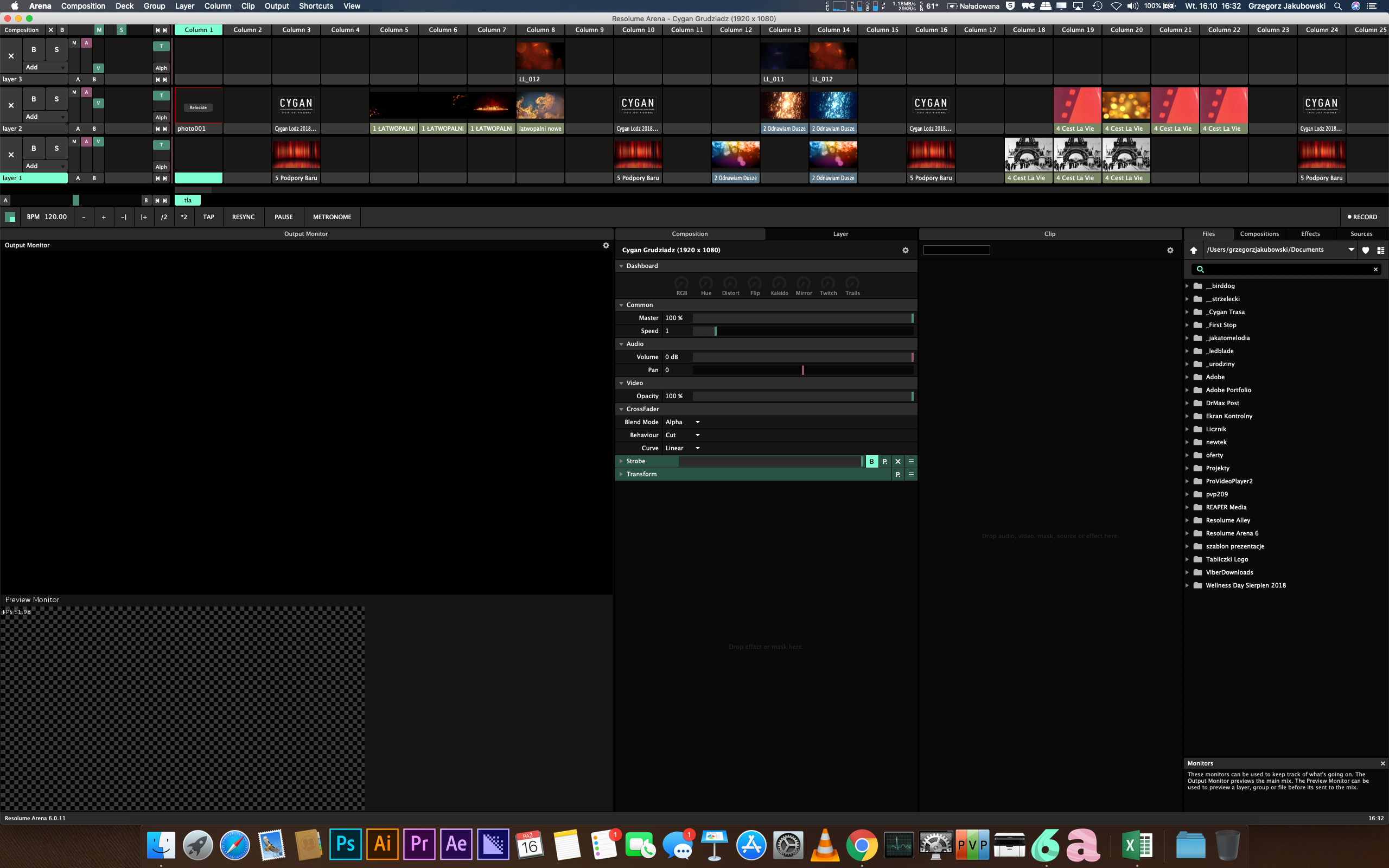Switch to the Effects tab
The height and width of the screenshot is (868, 1389).
1310,234
